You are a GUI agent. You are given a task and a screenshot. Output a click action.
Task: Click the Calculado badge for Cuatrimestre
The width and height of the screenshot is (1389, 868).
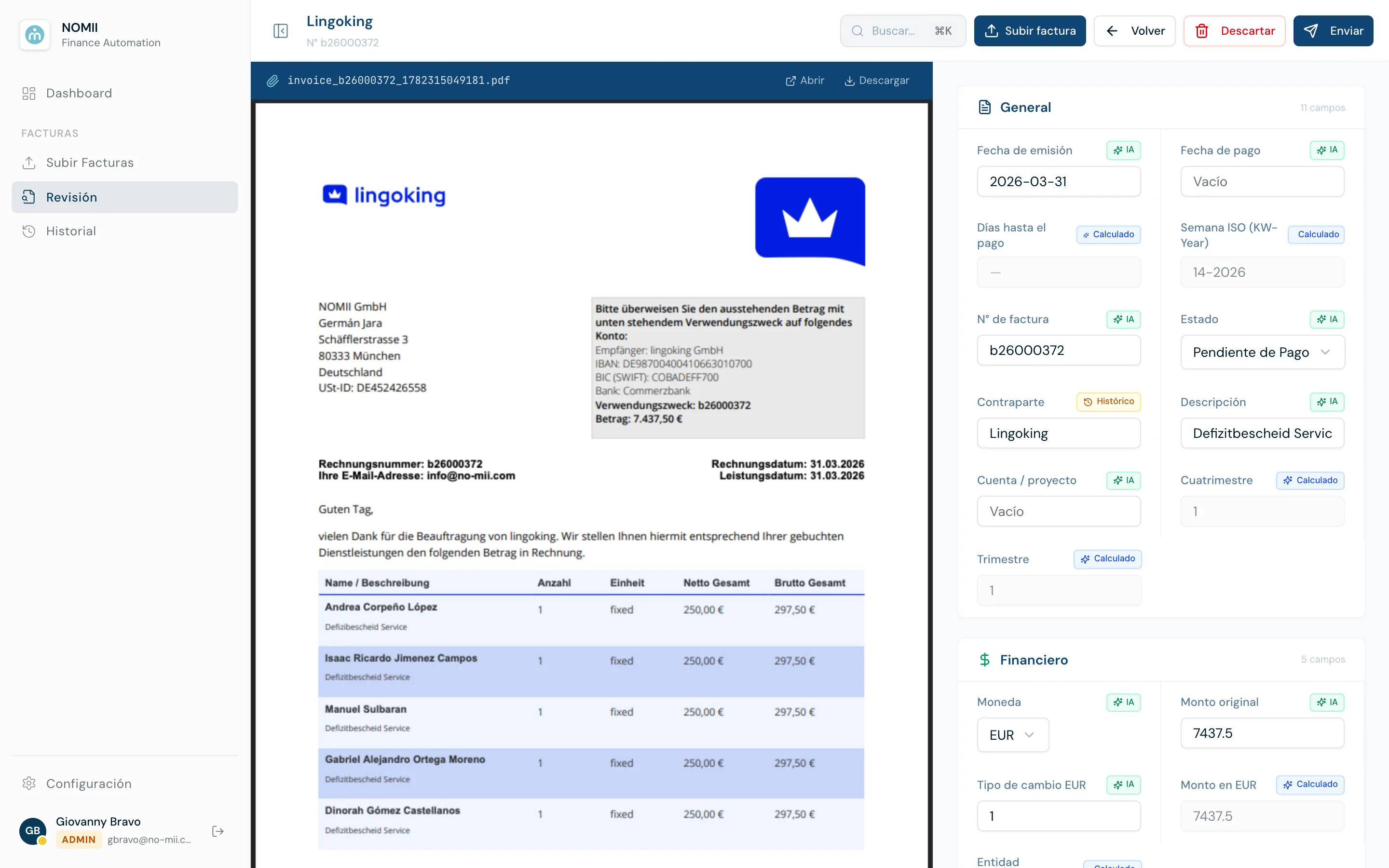pyautogui.click(x=1310, y=480)
